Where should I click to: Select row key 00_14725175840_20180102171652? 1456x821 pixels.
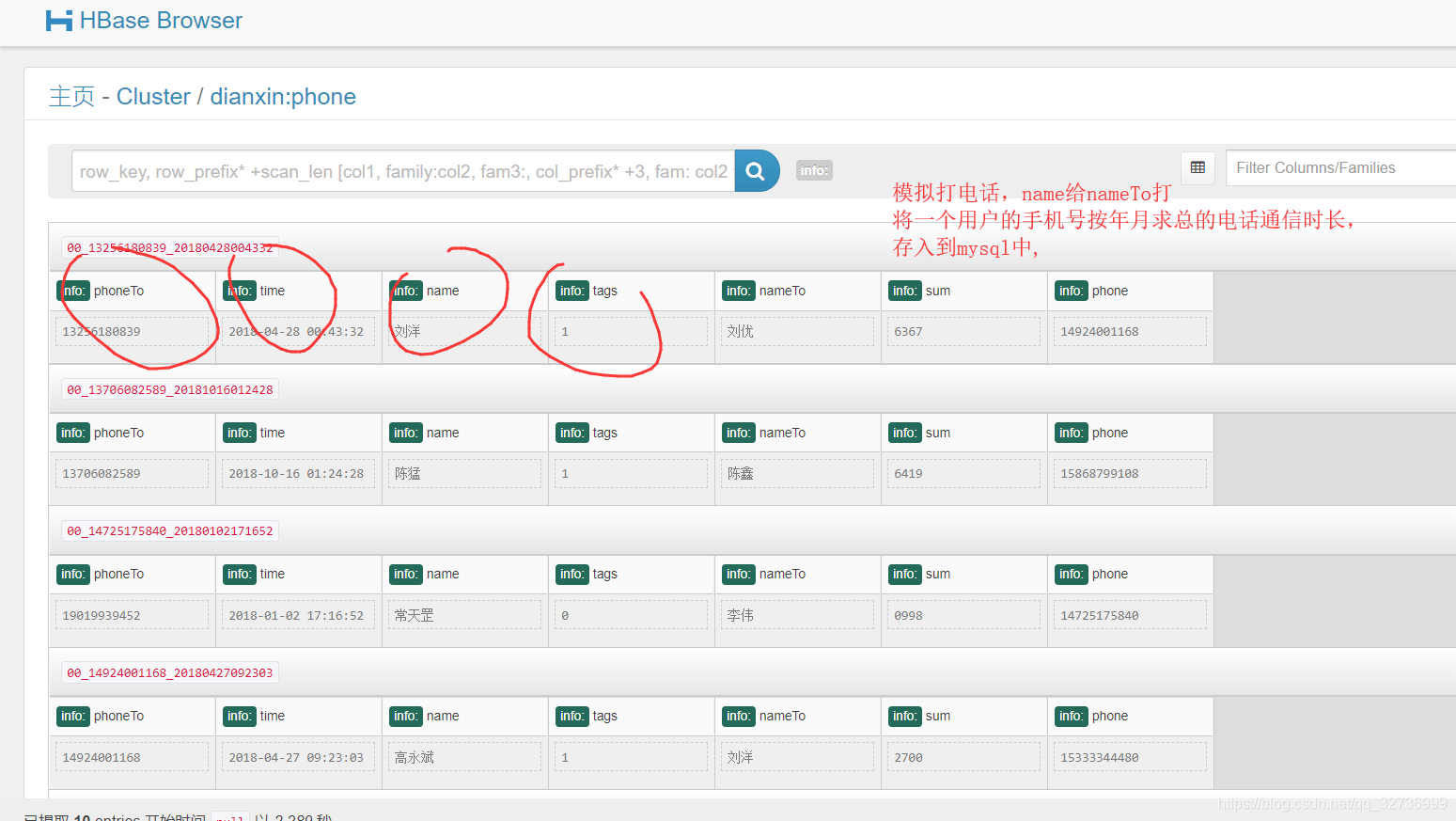(170, 531)
